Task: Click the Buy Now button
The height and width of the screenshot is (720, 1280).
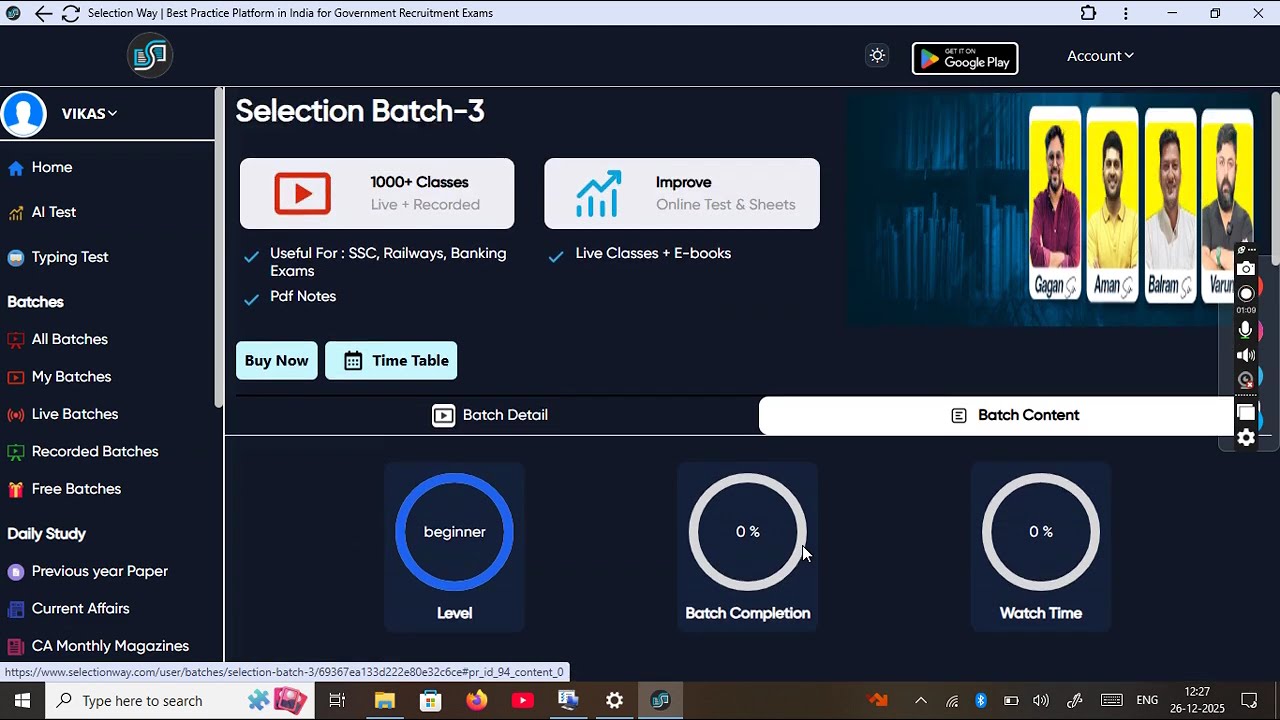Action: 277,361
